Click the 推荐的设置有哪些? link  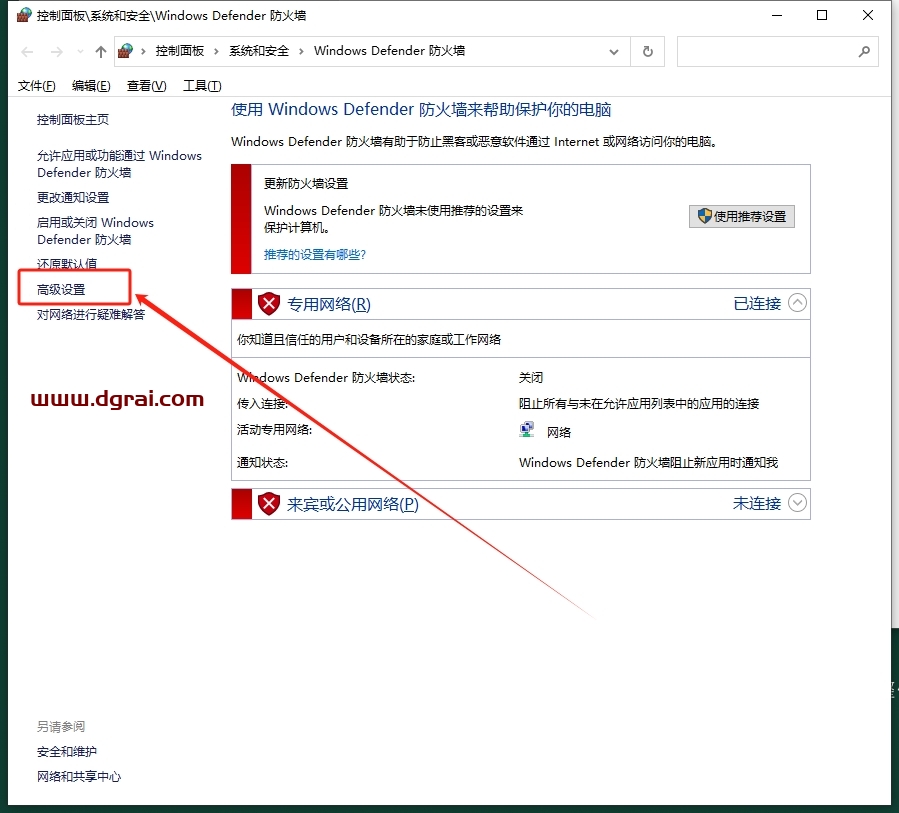pos(315,255)
